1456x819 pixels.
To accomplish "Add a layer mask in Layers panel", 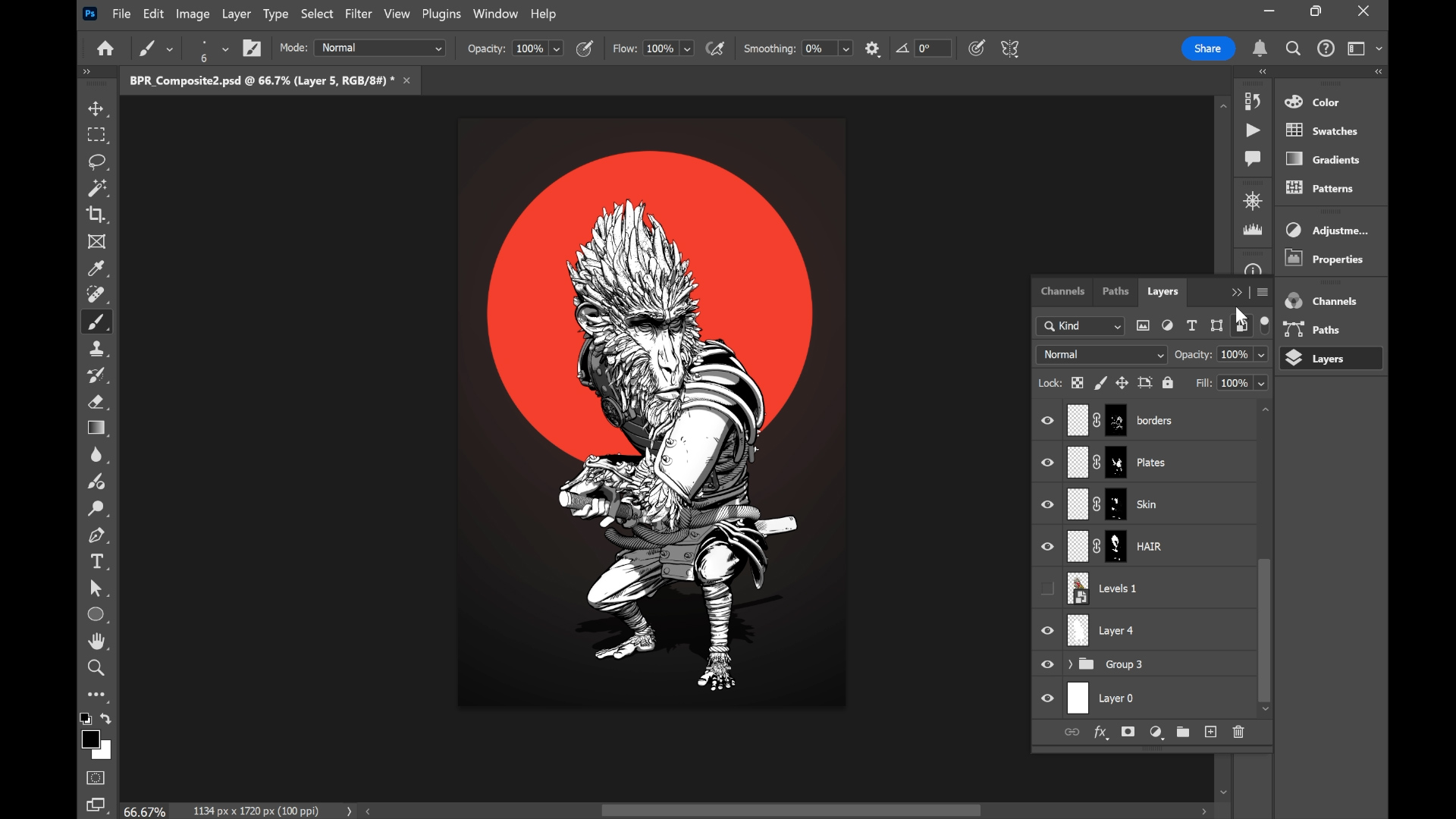I will coord(1128,733).
